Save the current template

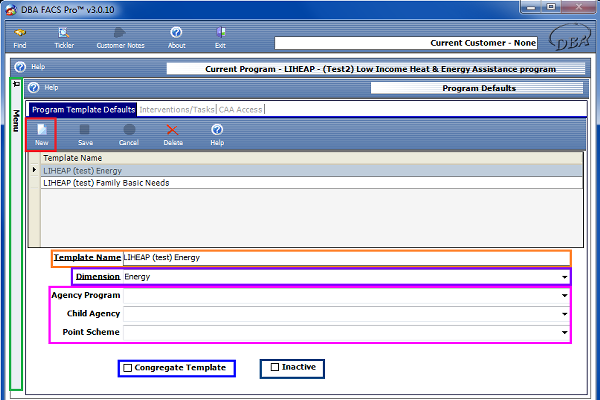85,135
